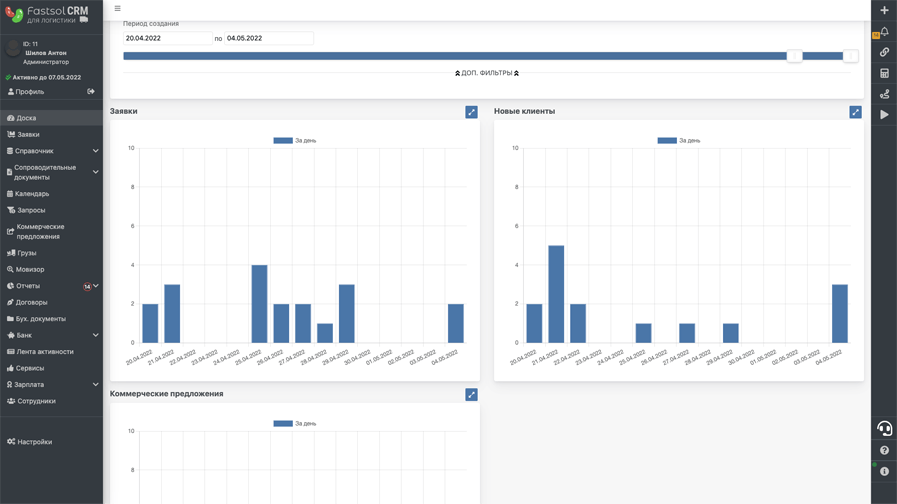Click the headset support icon

click(x=884, y=428)
